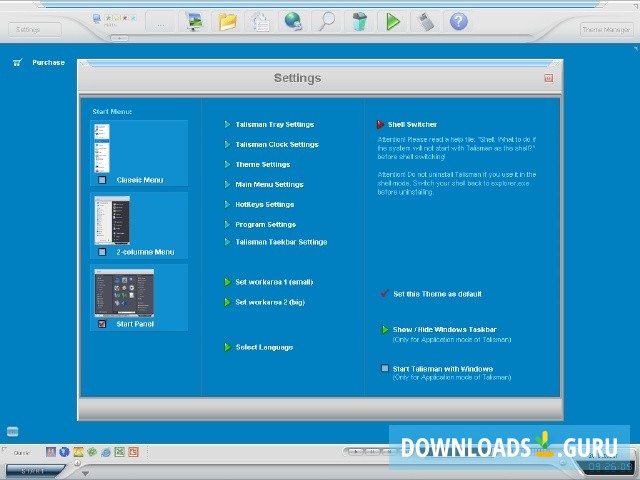Open Talisman Tray Settings
This screenshot has height=480, width=640.
point(275,124)
